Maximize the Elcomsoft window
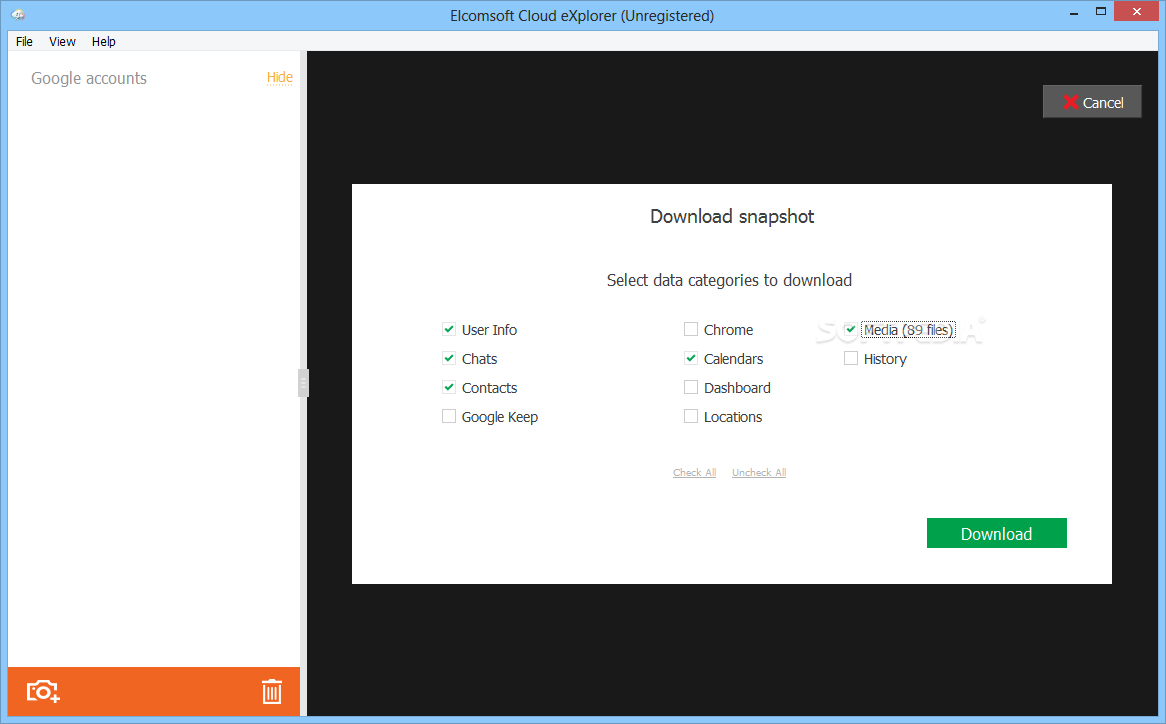The width and height of the screenshot is (1166, 724). click(1101, 12)
